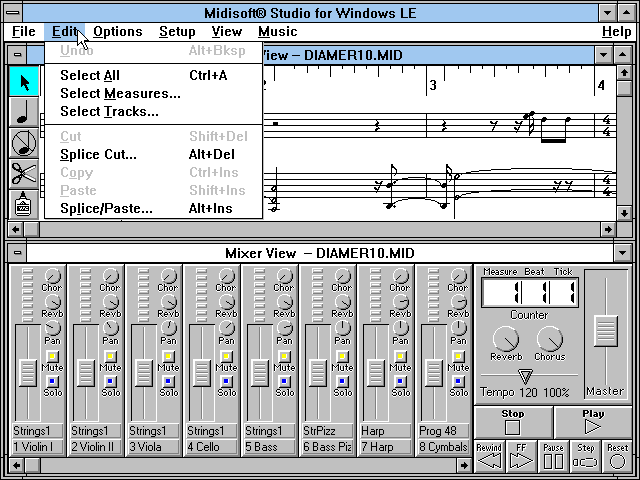Select the arrow pointer tool
Viewport: 640px width, 480px height.
24,82
